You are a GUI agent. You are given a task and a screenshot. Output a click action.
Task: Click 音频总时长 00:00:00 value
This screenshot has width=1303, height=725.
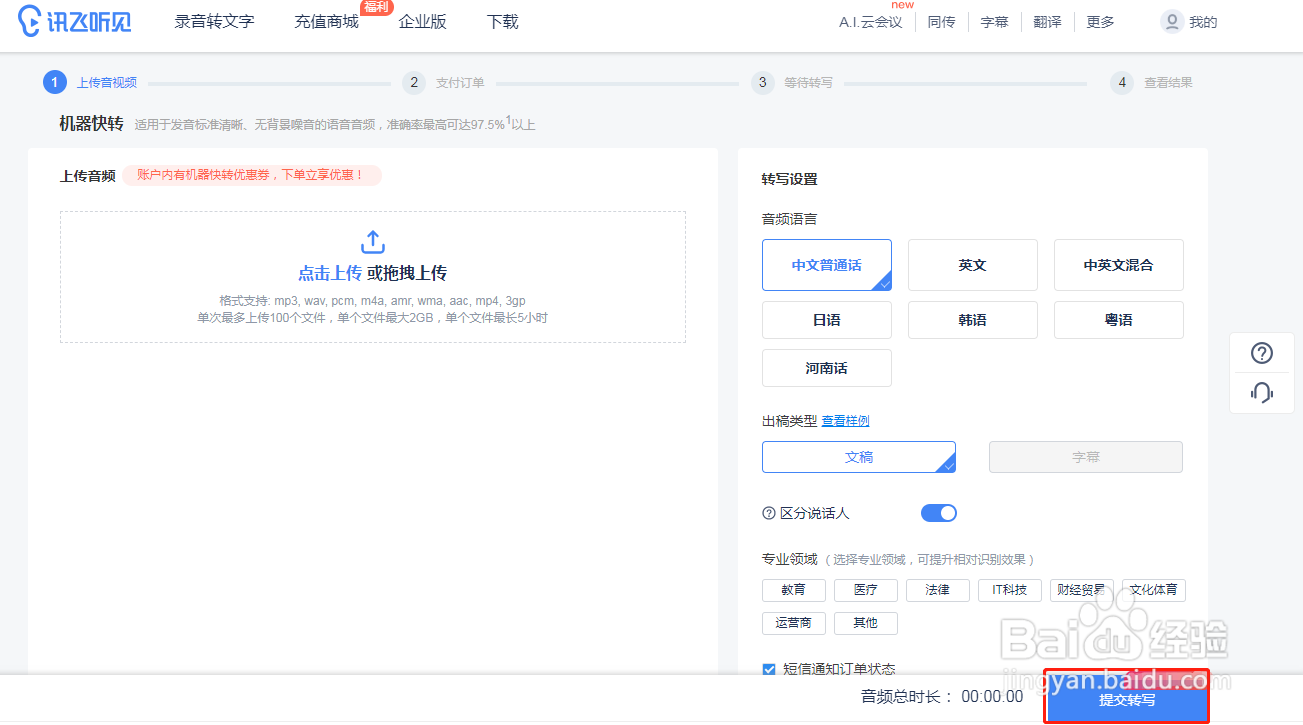(992, 697)
